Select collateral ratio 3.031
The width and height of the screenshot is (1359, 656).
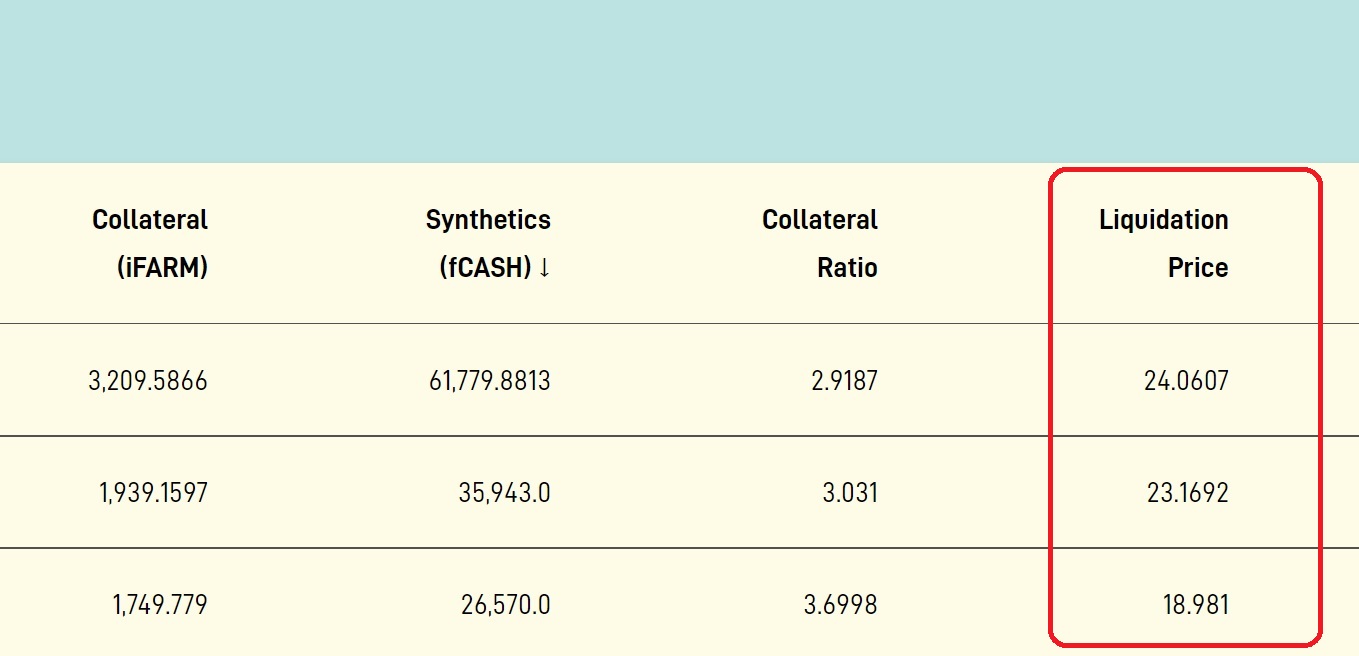pyautogui.click(x=852, y=493)
